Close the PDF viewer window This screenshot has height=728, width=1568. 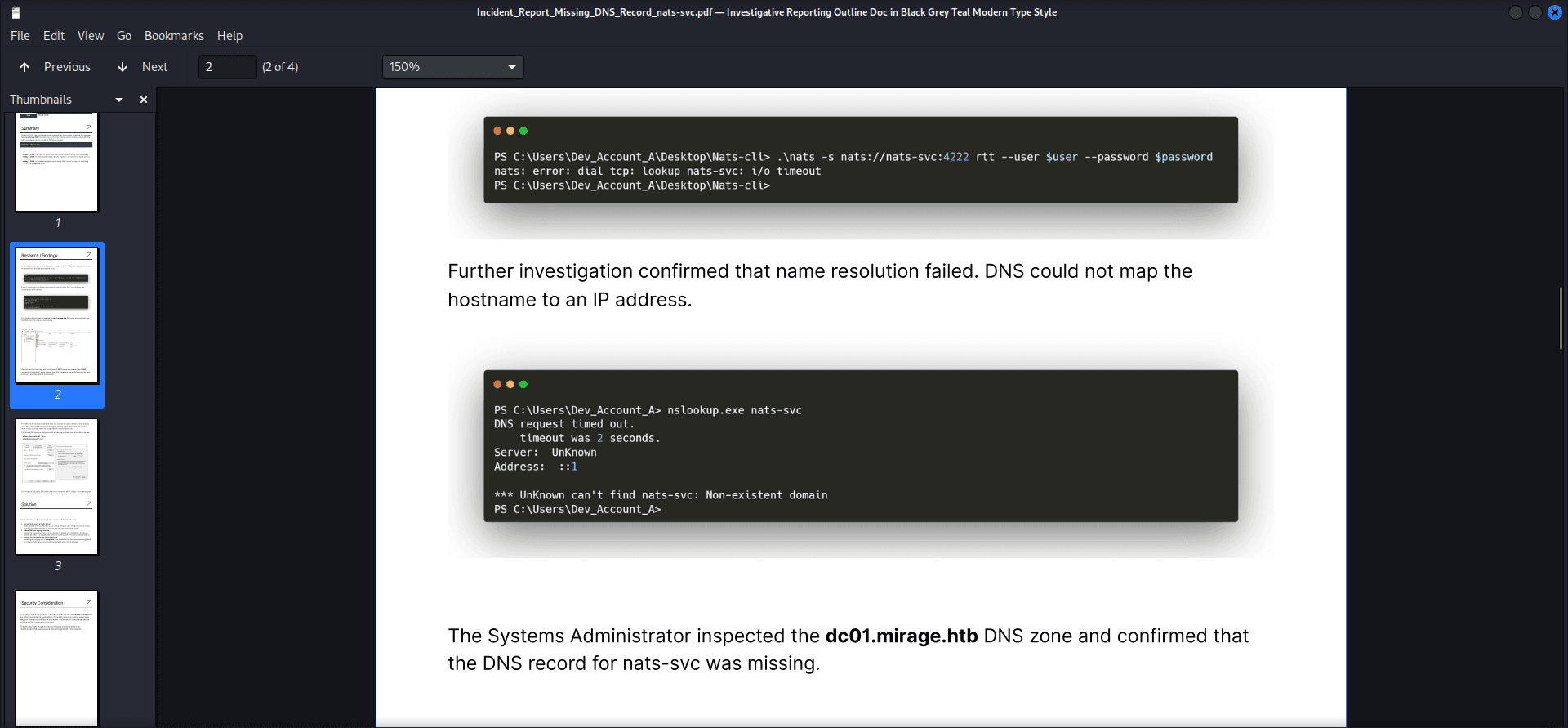point(1555,12)
